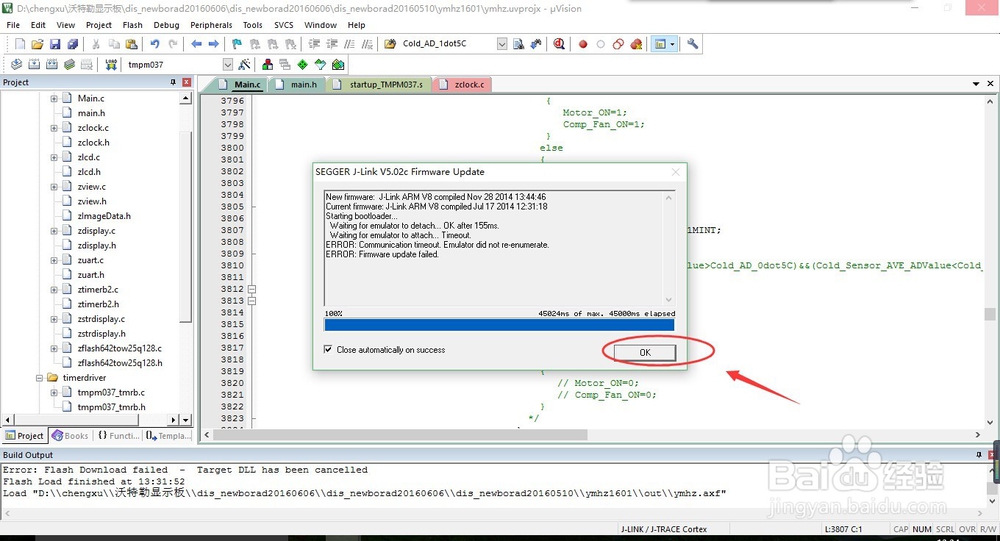Open the Functi... tab in the project pane

pos(119,436)
